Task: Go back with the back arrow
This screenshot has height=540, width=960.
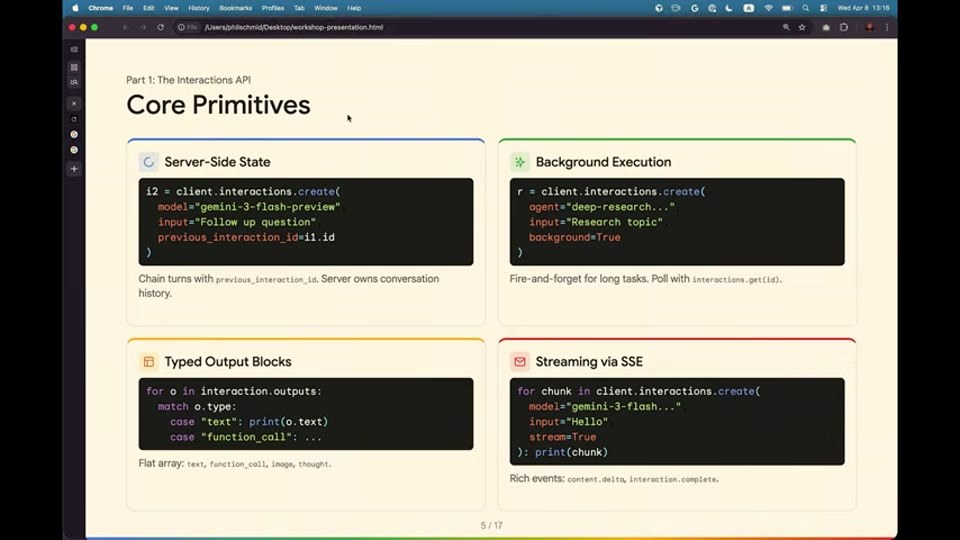Action: pos(126,27)
